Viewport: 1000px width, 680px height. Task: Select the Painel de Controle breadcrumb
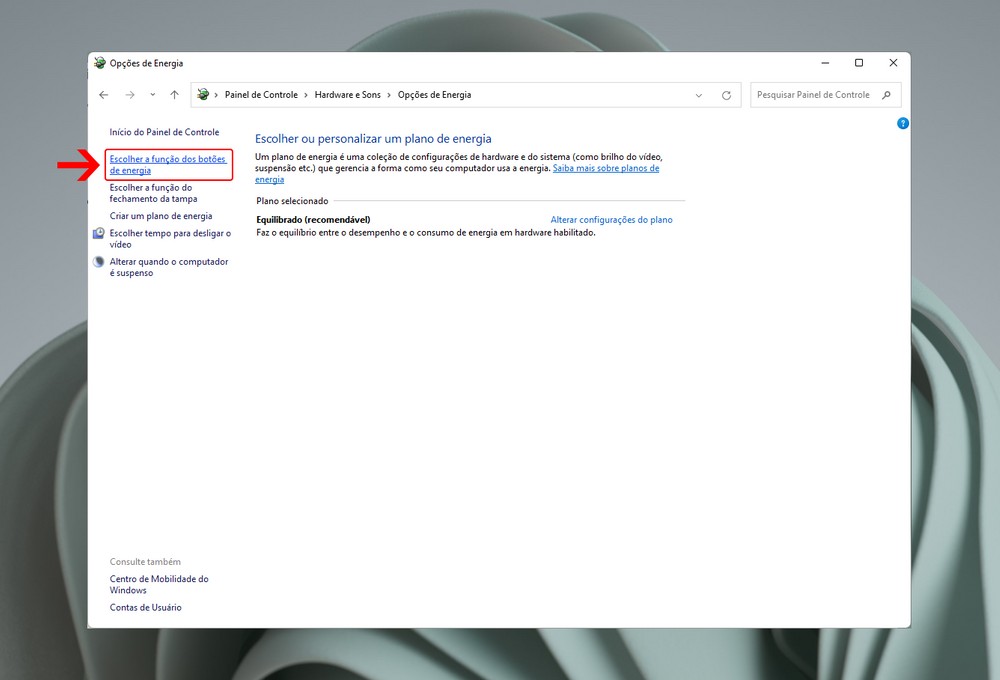point(261,95)
